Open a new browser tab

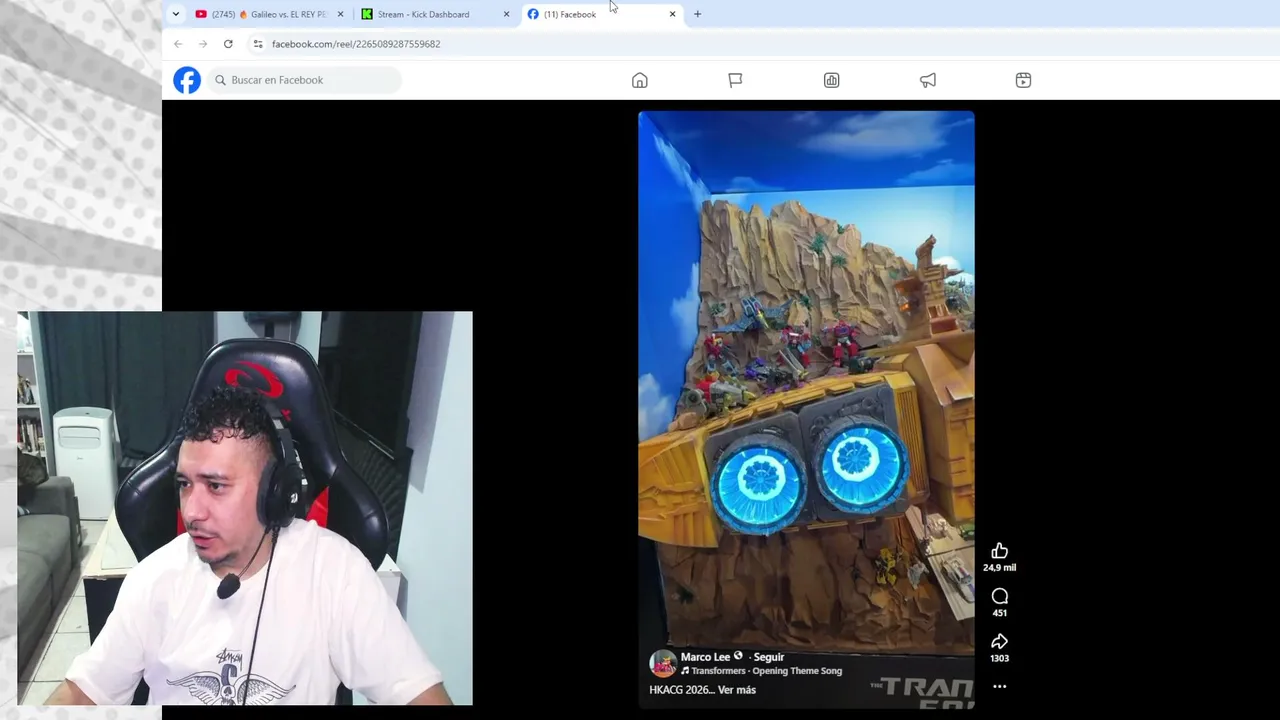click(x=697, y=14)
